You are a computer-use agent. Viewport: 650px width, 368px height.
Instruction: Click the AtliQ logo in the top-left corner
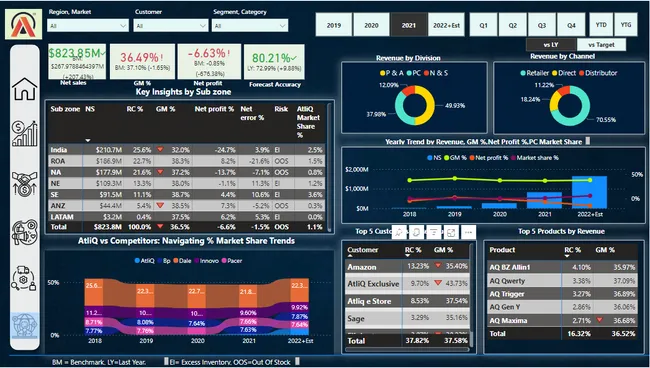click(24, 24)
